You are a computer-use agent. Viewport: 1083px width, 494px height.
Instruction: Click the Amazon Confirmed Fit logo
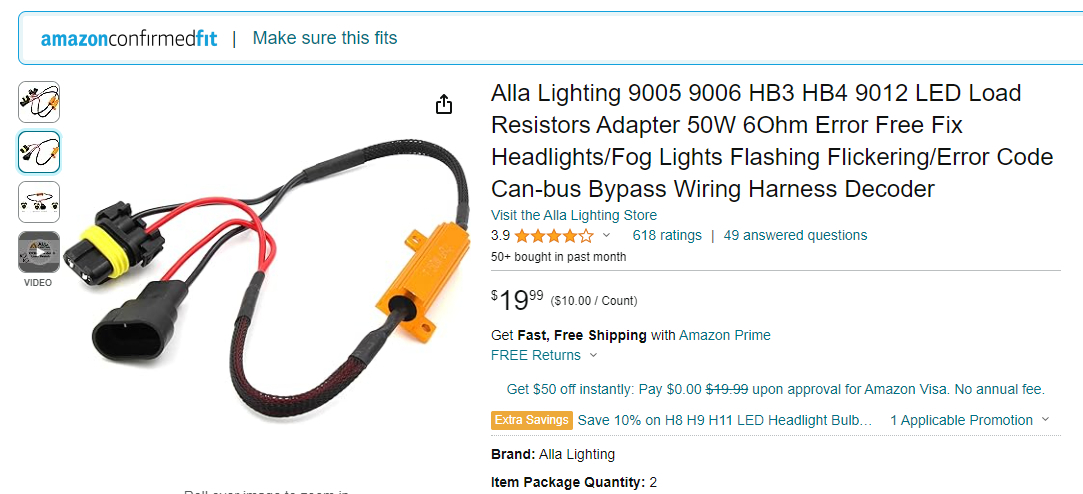click(129, 39)
